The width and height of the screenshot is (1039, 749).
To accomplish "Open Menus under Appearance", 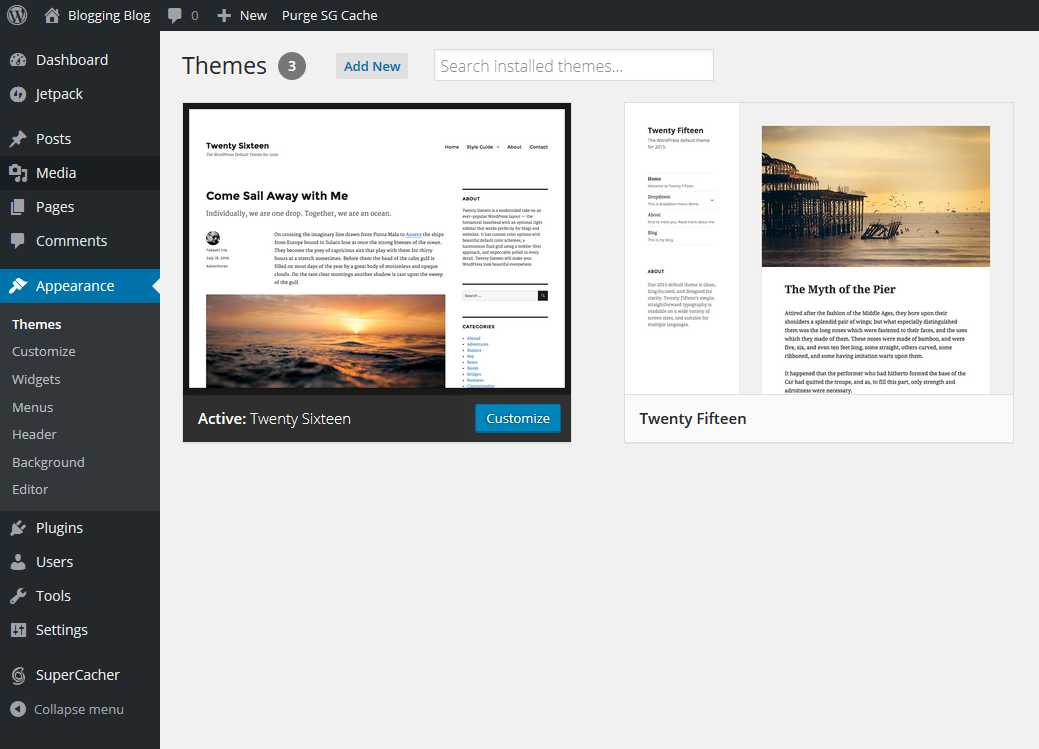I will [32, 407].
